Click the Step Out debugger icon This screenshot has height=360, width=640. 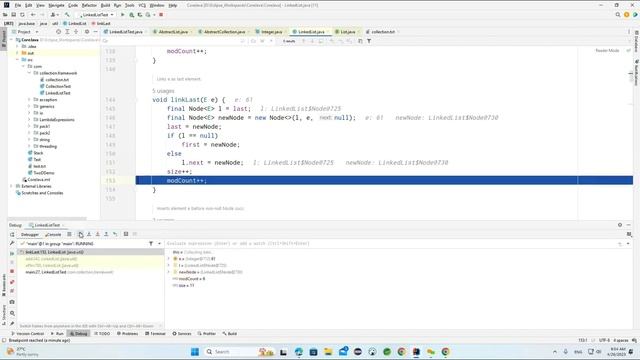[x=106, y=234]
